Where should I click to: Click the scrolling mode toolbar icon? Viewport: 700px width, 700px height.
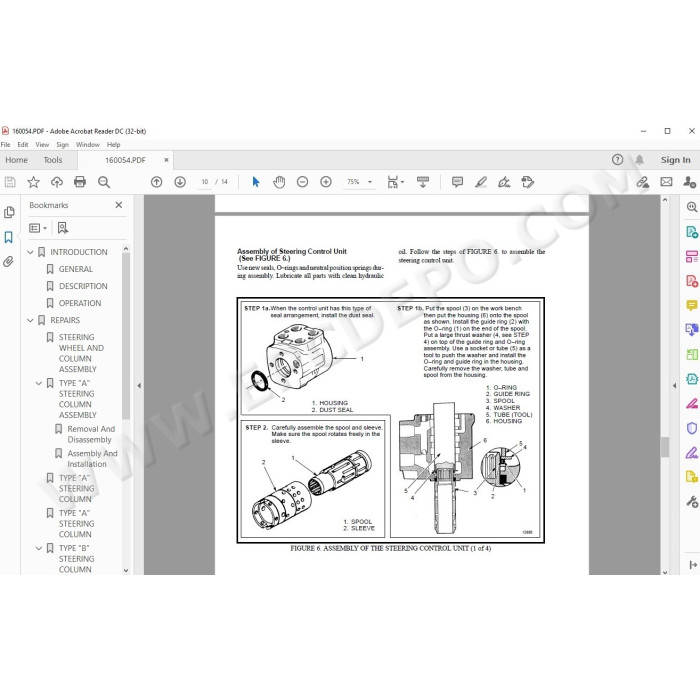pyautogui.click(x=423, y=182)
